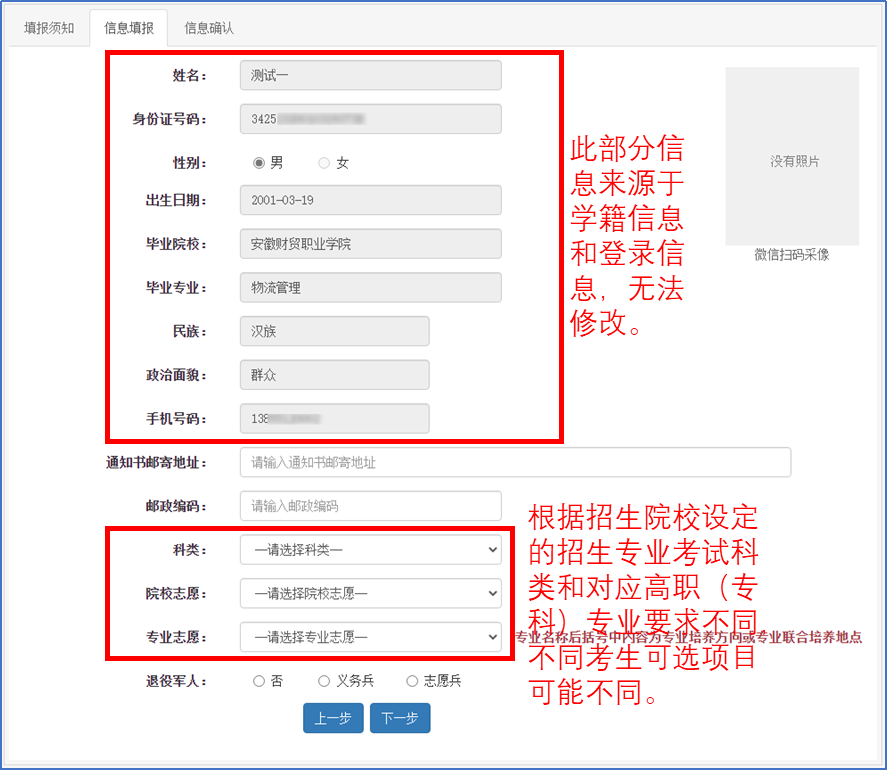This screenshot has height=770, width=887.
Task: Open the 专业志愿 dropdown menu
Action: pos(370,637)
